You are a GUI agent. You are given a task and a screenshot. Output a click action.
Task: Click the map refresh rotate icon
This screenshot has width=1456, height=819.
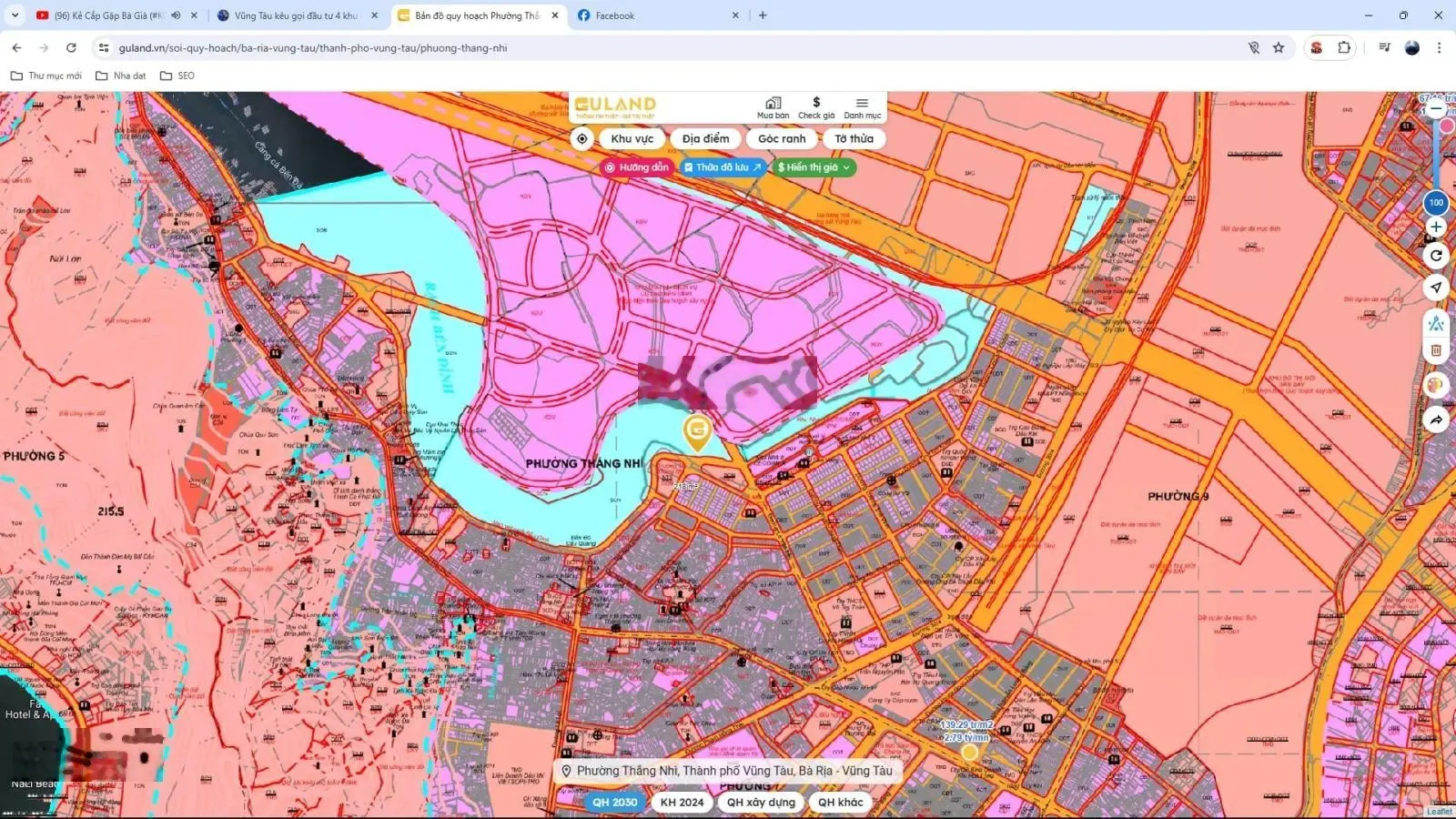click(x=1436, y=256)
